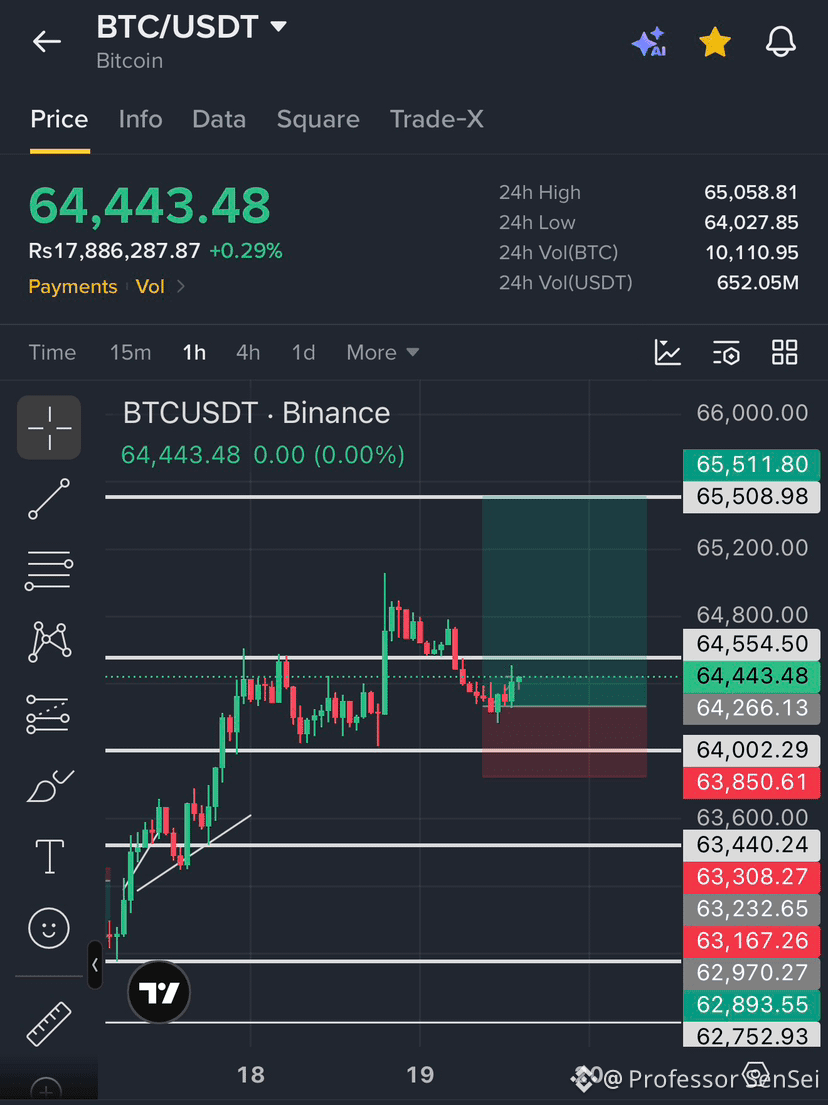Open the Vol link
Viewport: 828px width, 1105px height.
click(x=150, y=287)
